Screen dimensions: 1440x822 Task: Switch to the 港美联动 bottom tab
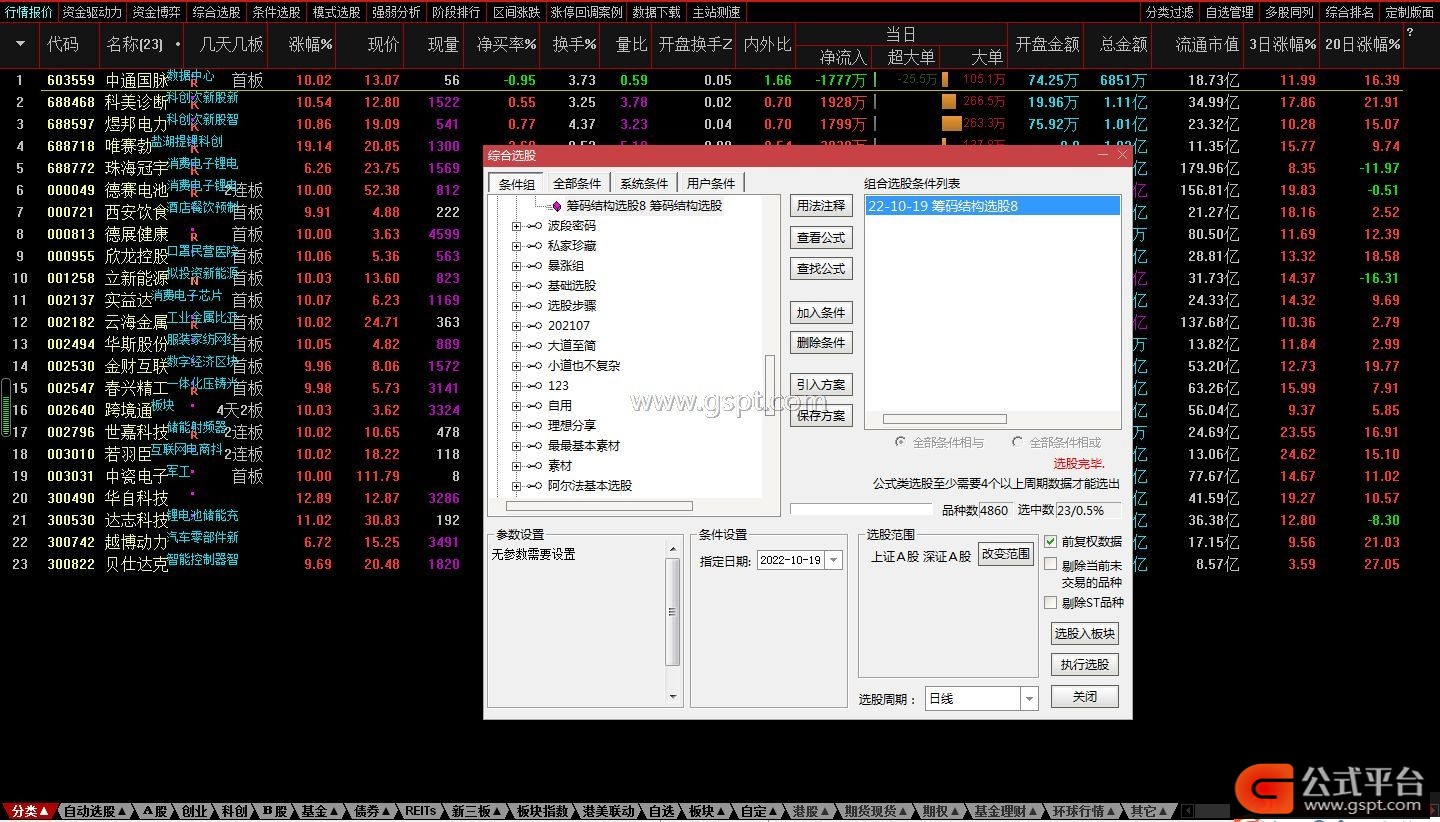pyautogui.click(x=608, y=811)
